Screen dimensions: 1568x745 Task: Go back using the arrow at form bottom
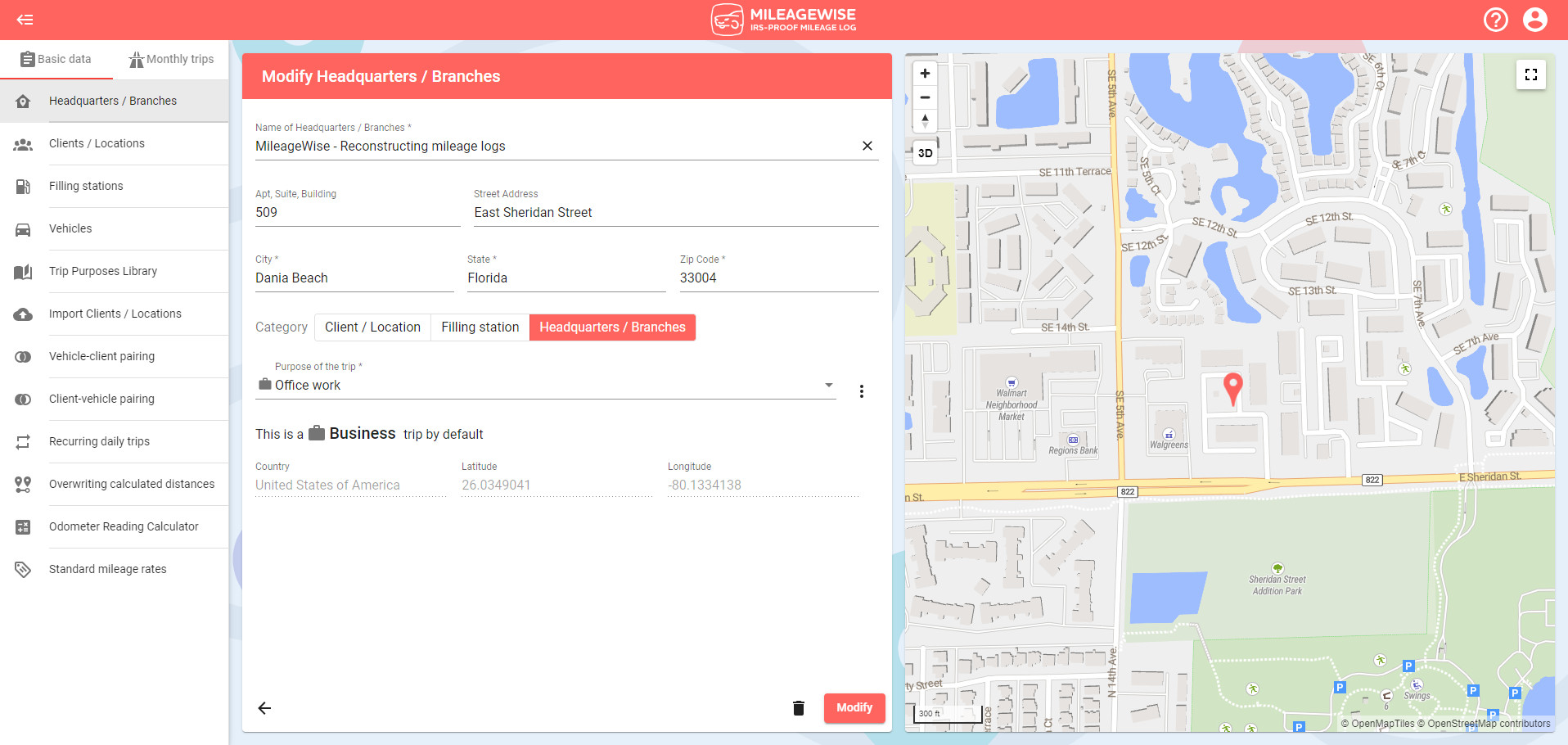tap(264, 708)
